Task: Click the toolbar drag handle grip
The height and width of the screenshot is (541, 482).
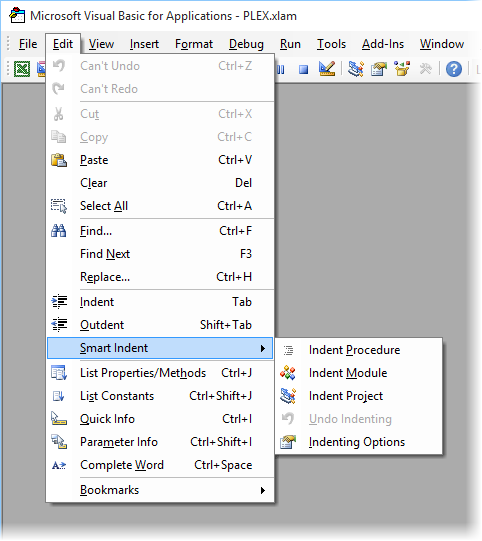Action: coord(8,69)
